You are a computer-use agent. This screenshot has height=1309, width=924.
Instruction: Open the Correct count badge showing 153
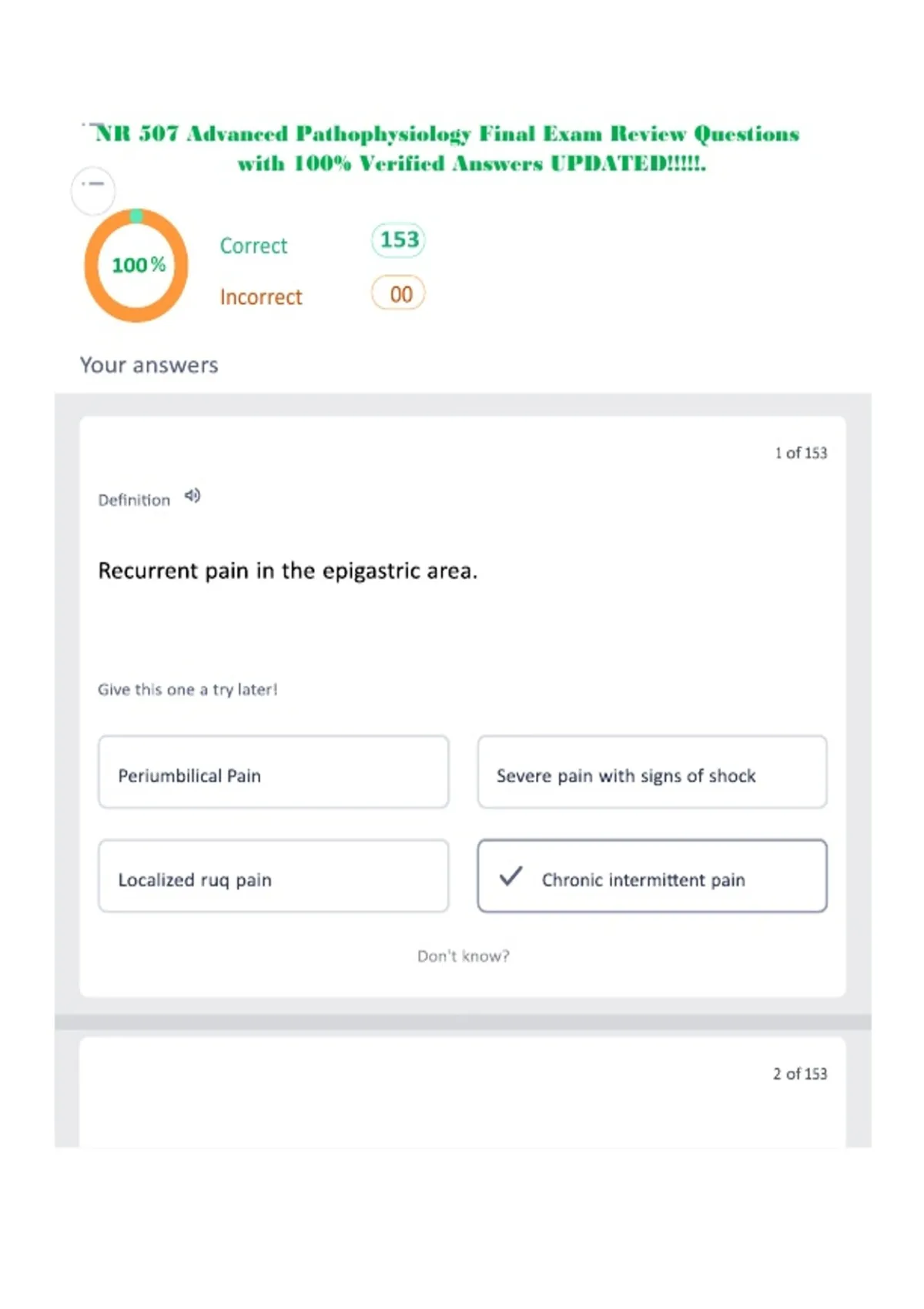[398, 240]
